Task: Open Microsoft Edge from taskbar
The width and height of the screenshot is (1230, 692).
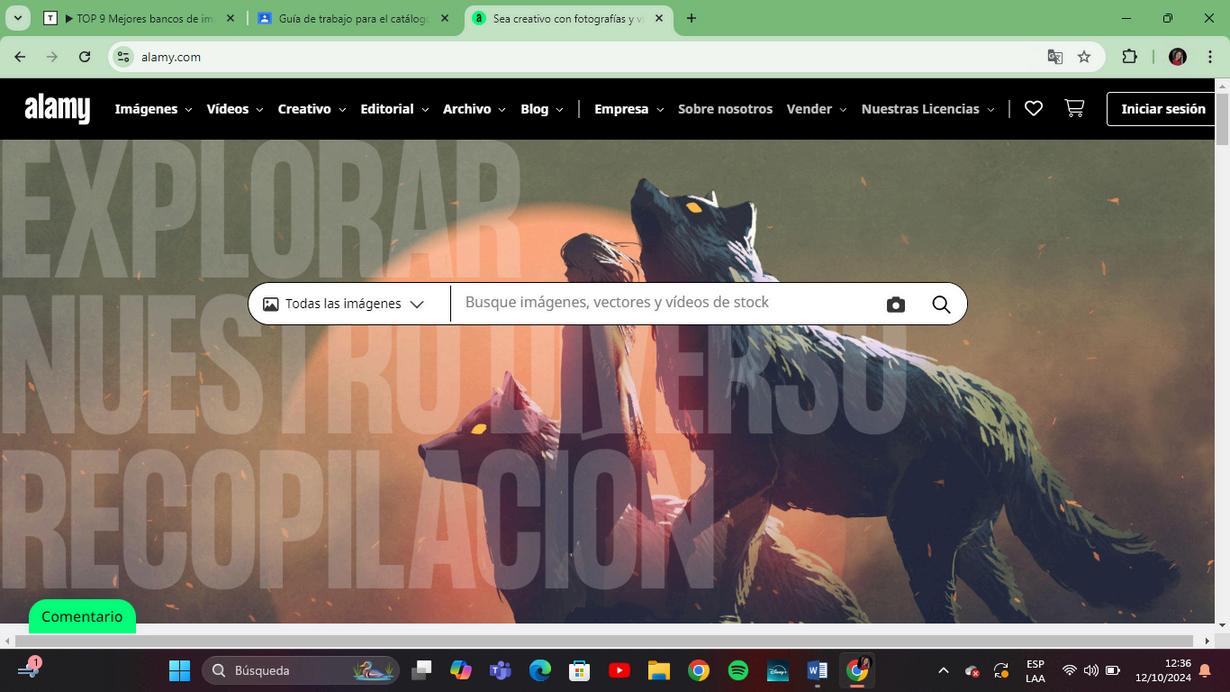Action: tap(540, 670)
